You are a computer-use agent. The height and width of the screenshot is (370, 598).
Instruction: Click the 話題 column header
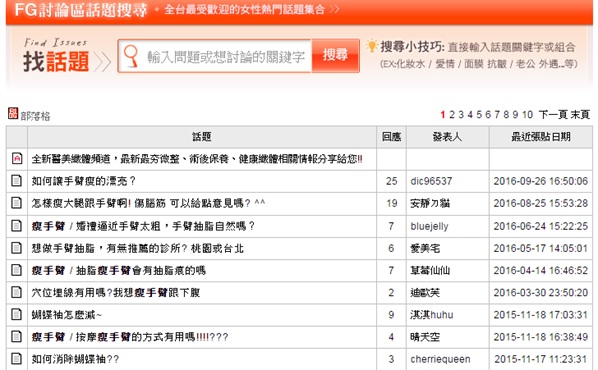click(202, 137)
